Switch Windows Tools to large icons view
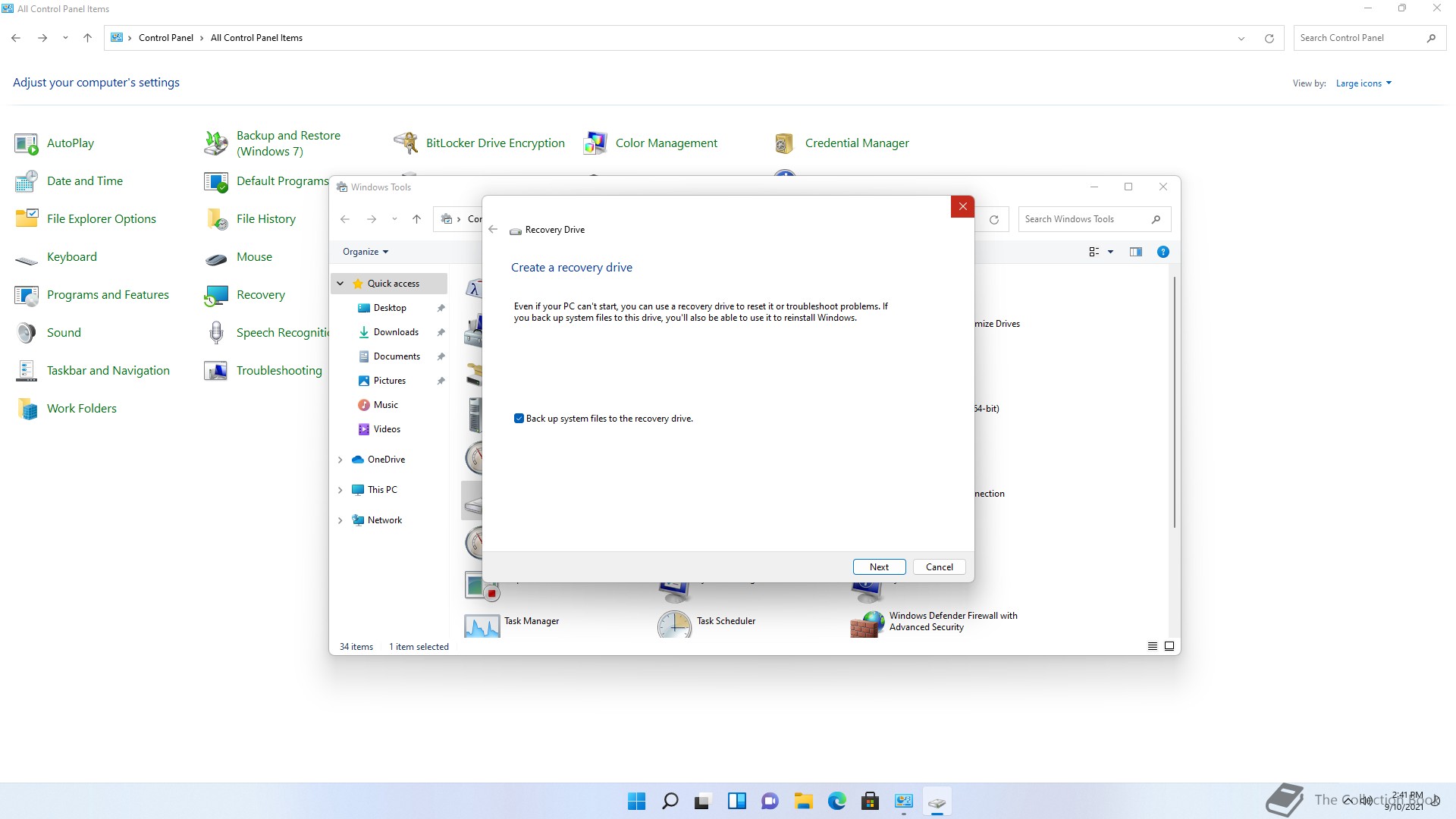The height and width of the screenshot is (819, 1456). coord(1169,646)
